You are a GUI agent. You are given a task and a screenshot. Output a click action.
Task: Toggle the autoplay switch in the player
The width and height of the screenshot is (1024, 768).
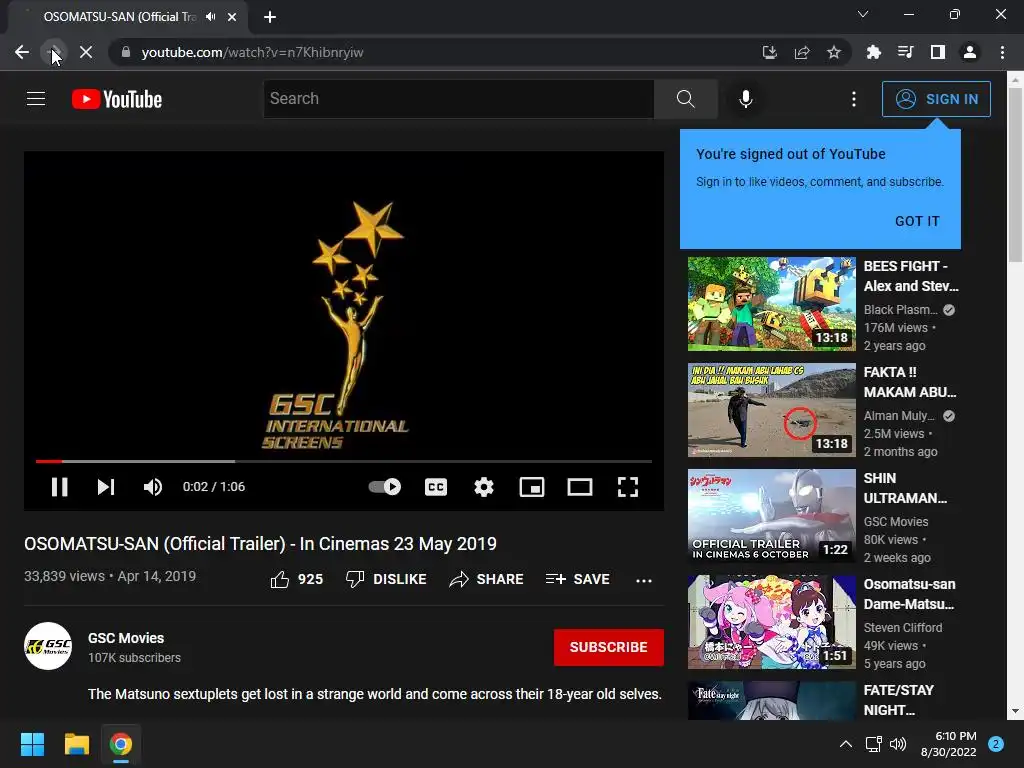pyautogui.click(x=385, y=487)
